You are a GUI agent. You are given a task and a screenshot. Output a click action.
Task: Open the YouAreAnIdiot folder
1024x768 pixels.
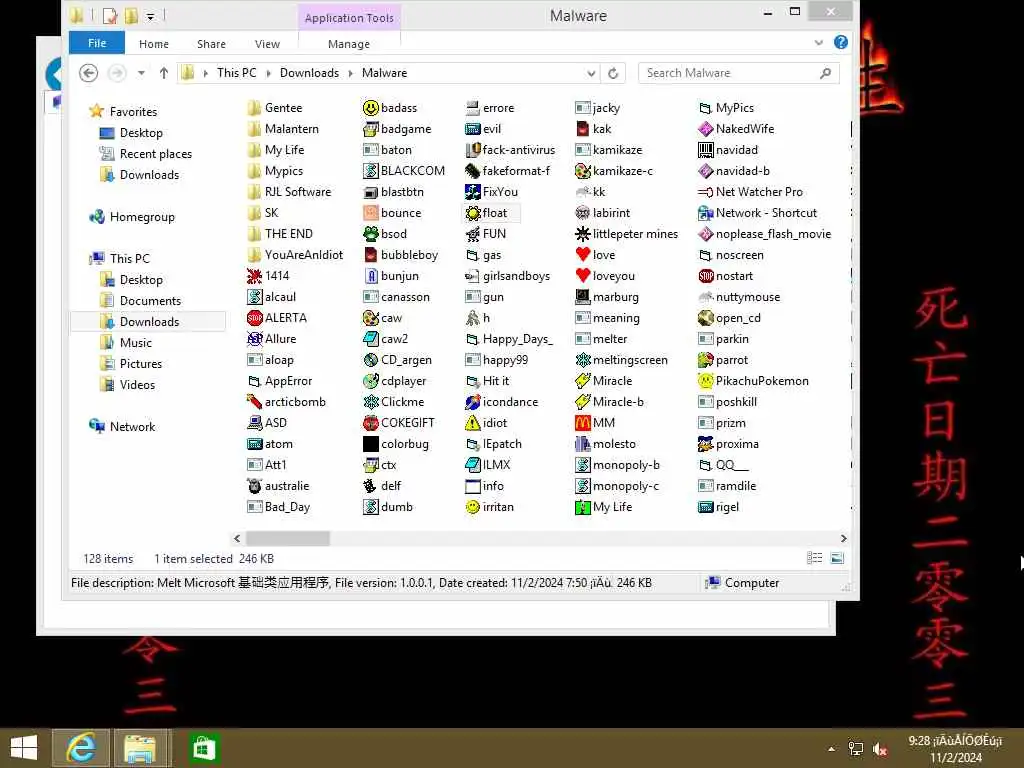coord(295,255)
